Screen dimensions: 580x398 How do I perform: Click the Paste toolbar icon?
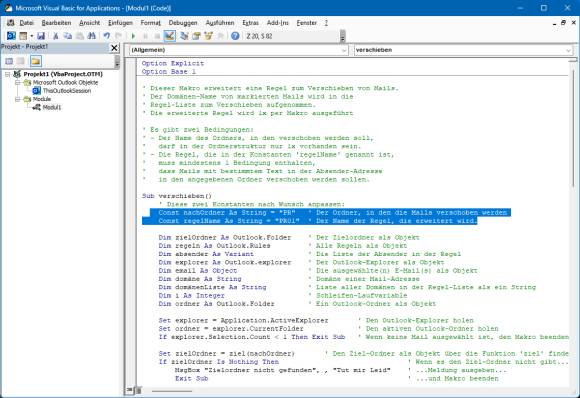pos(80,36)
